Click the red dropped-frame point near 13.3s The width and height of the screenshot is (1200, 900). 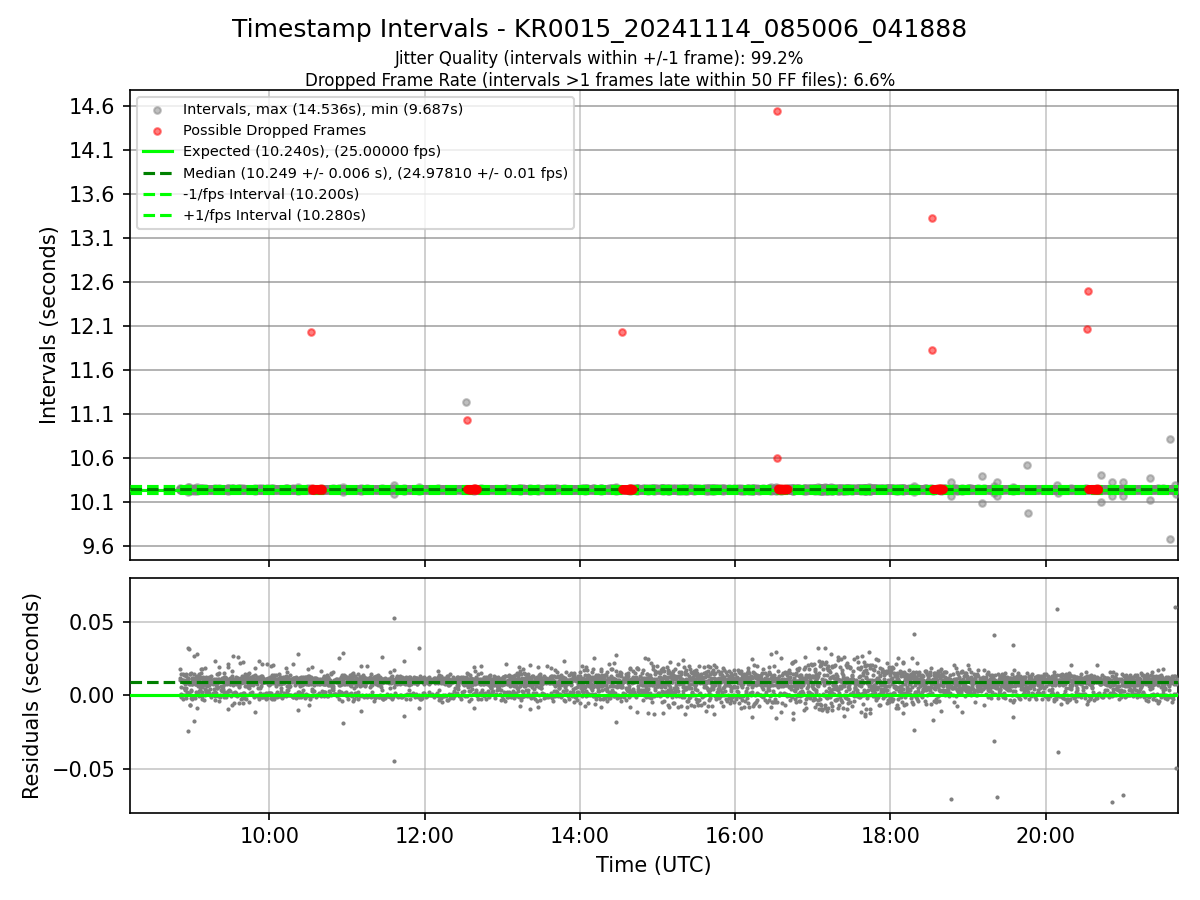pos(932,218)
